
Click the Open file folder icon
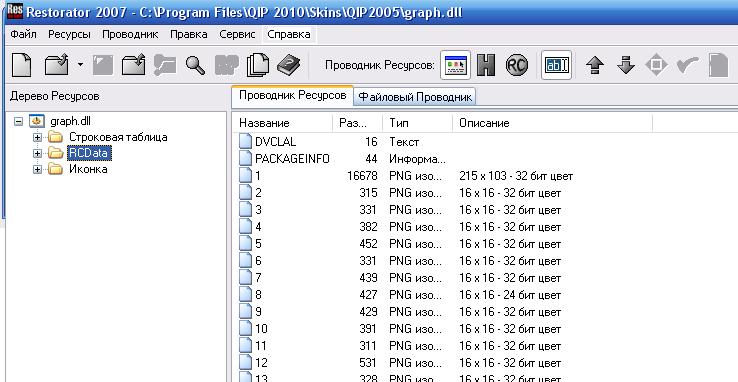pos(56,65)
